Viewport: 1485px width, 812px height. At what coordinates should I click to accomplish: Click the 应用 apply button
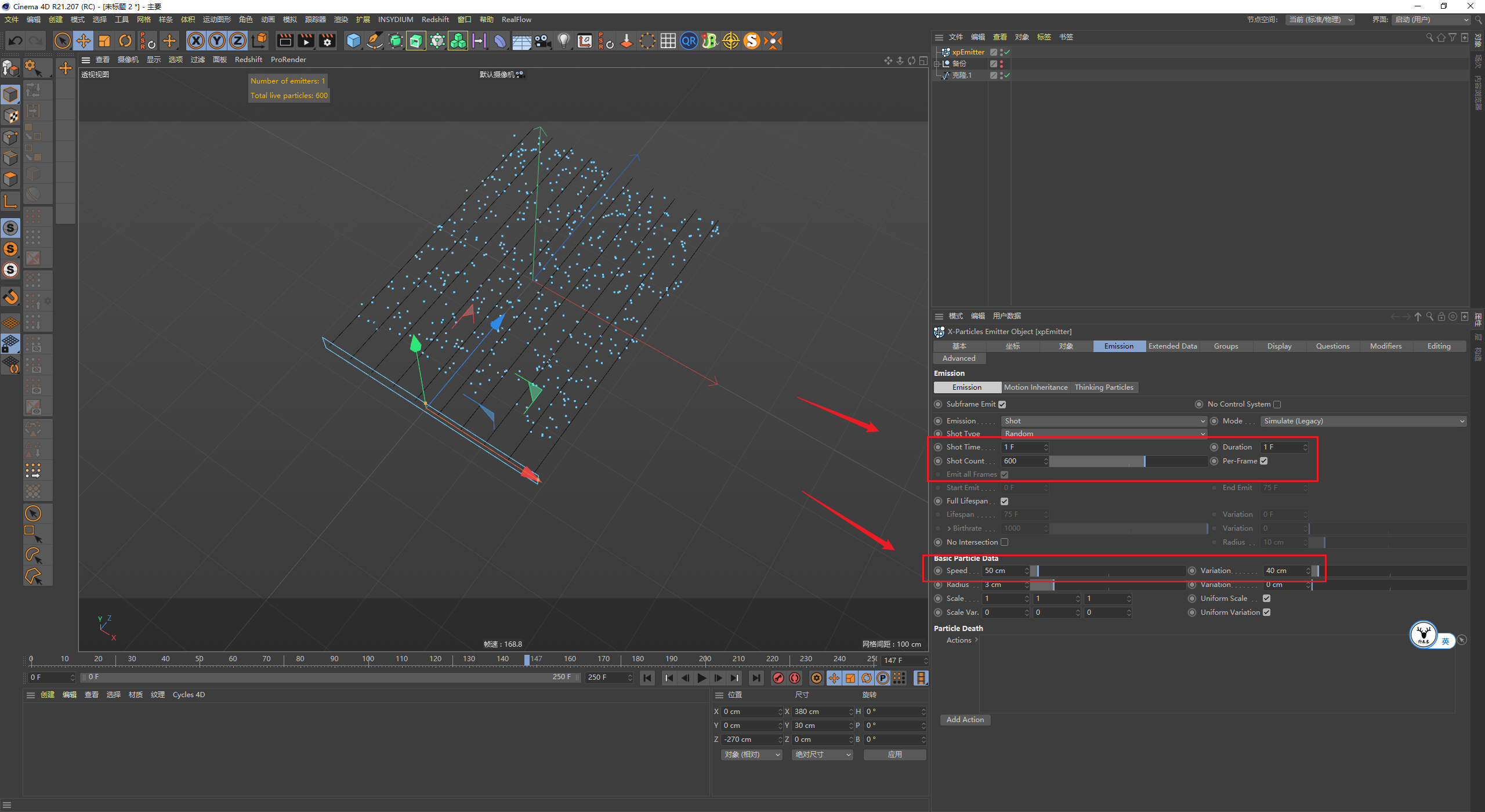point(894,755)
